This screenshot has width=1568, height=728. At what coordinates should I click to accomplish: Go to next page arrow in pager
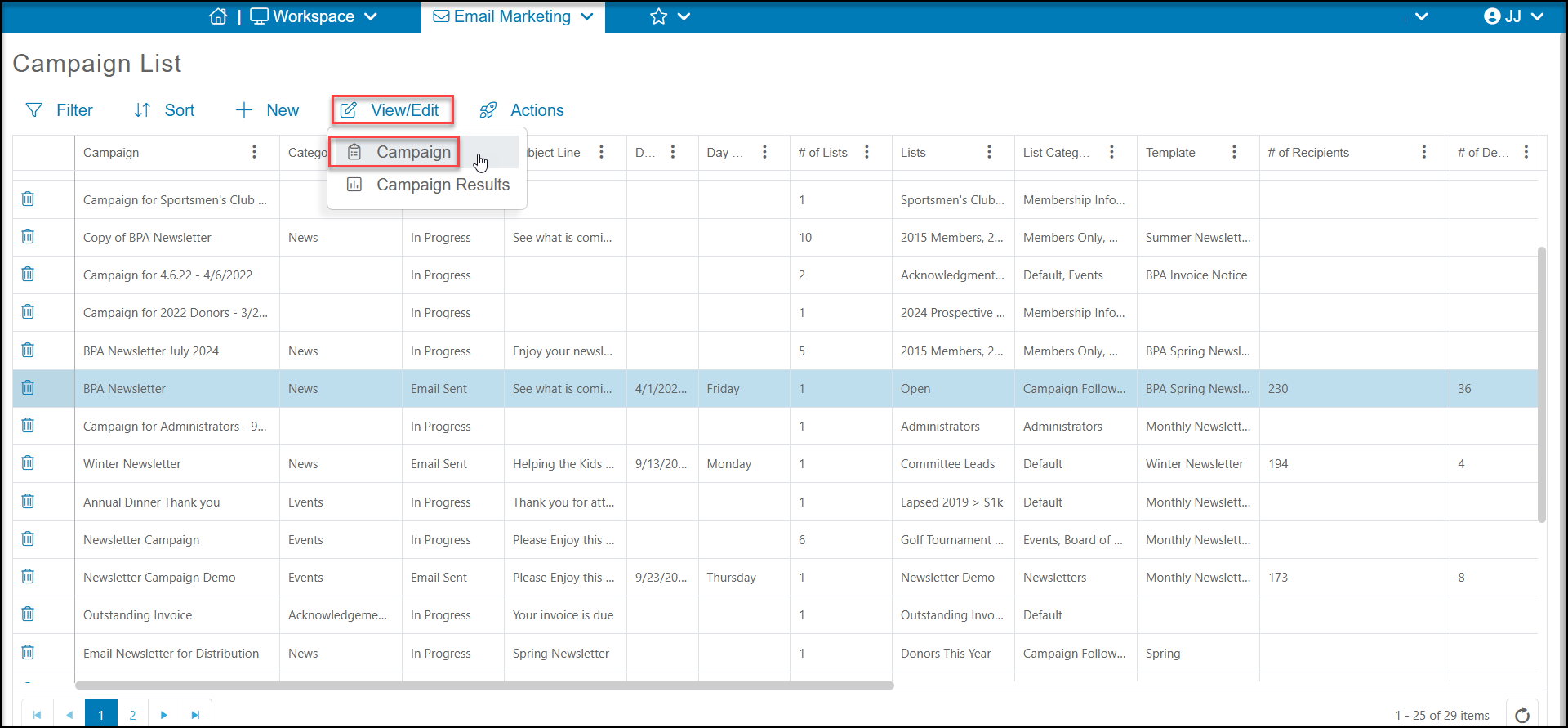[164, 715]
